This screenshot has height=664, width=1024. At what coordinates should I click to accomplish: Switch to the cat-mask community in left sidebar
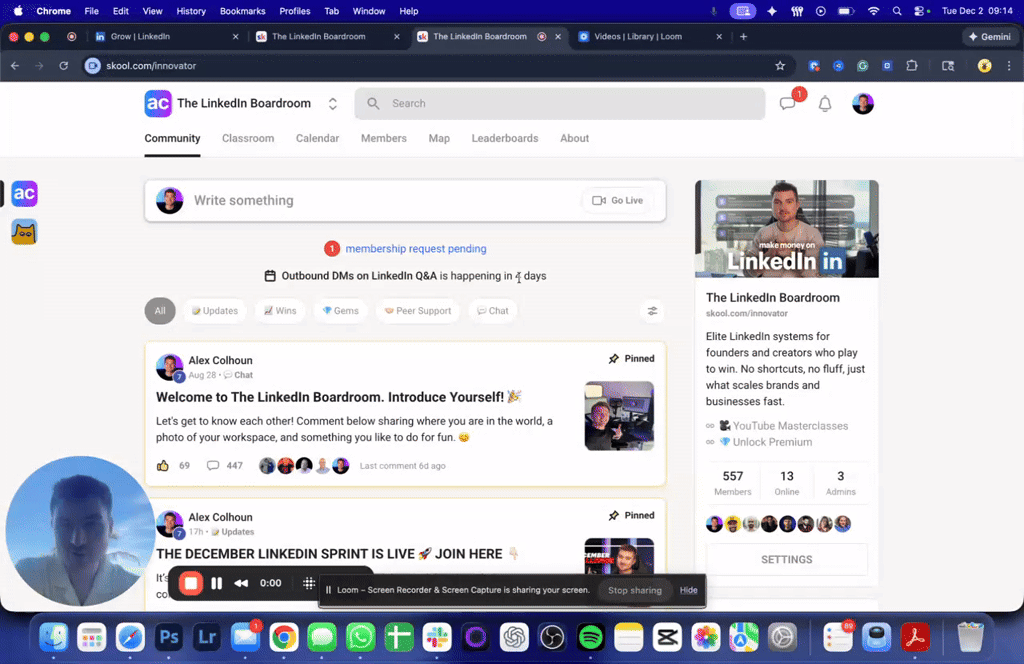point(24,232)
